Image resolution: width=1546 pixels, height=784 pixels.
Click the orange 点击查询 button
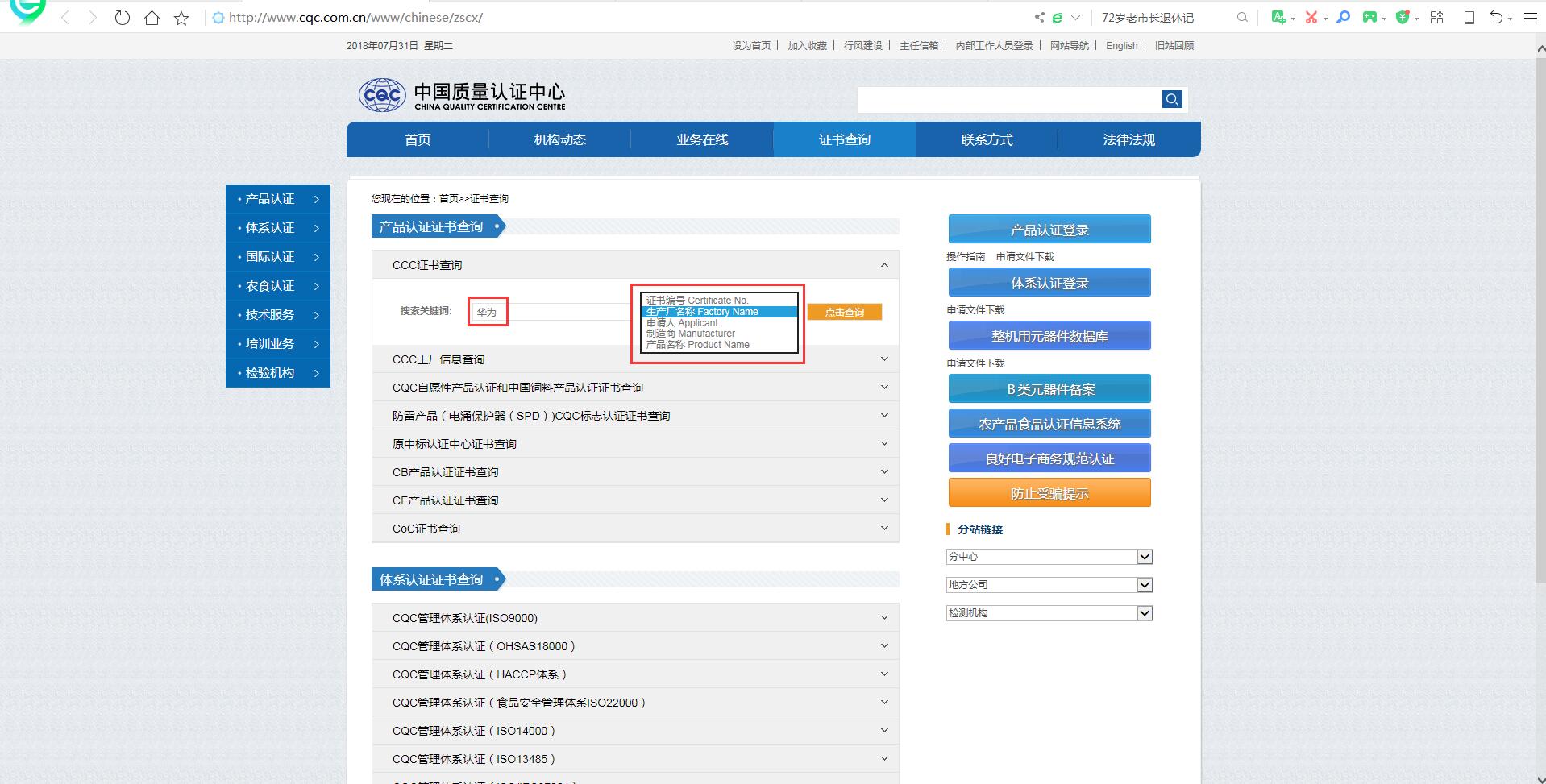click(x=844, y=312)
